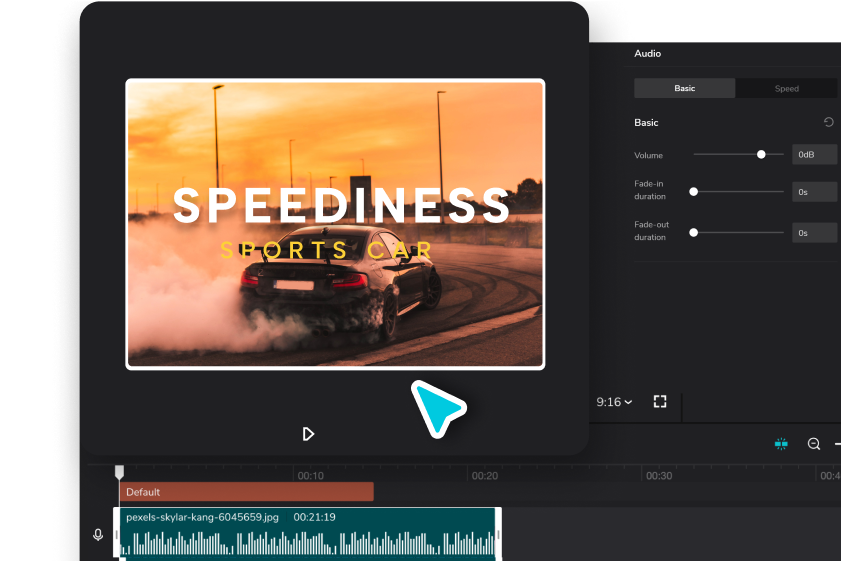Click the Fade-in duration slider handle
841x561 pixels.
tap(694, 191)
